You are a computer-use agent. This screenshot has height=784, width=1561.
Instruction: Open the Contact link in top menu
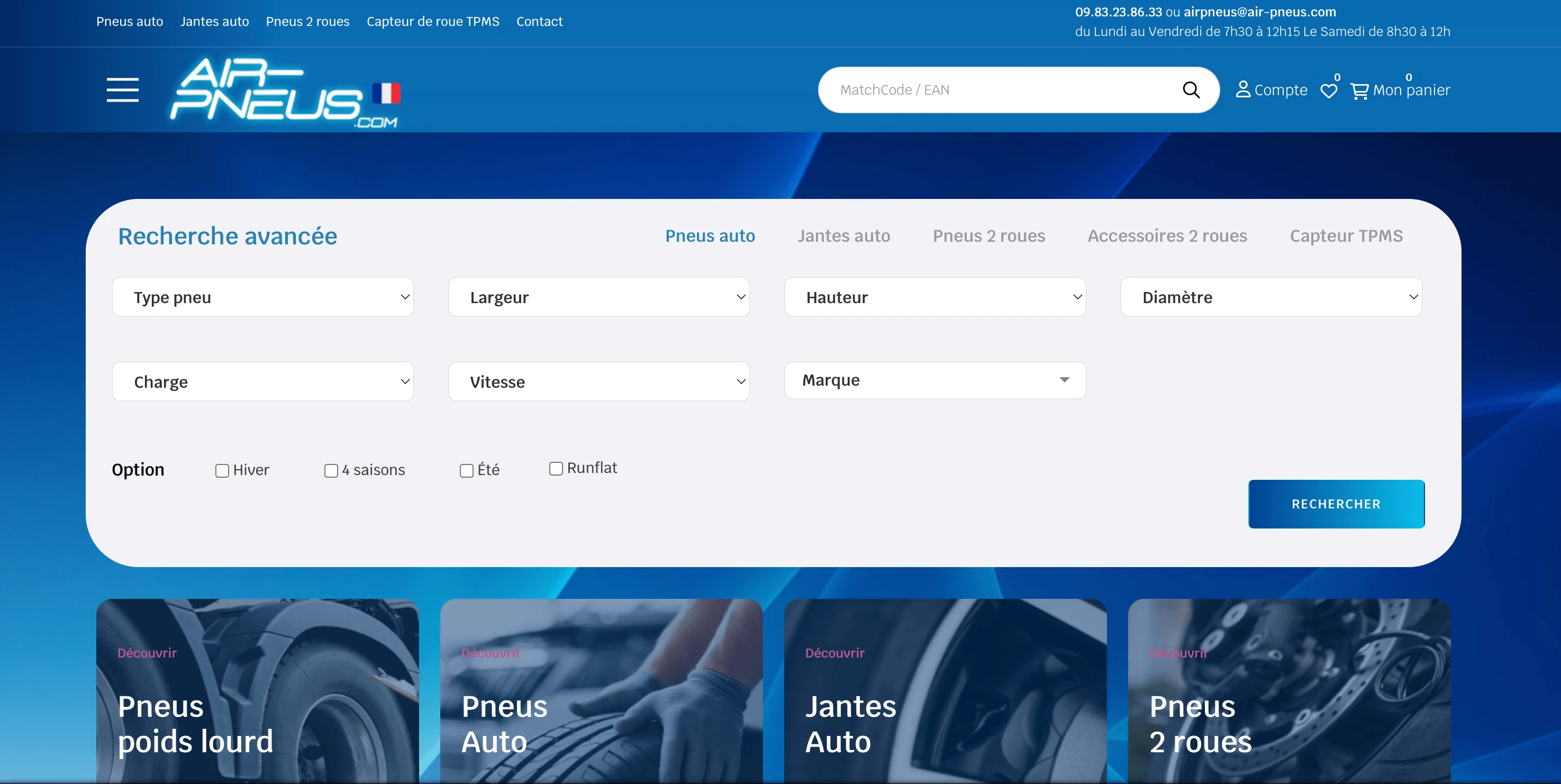(x=539, y=22)
